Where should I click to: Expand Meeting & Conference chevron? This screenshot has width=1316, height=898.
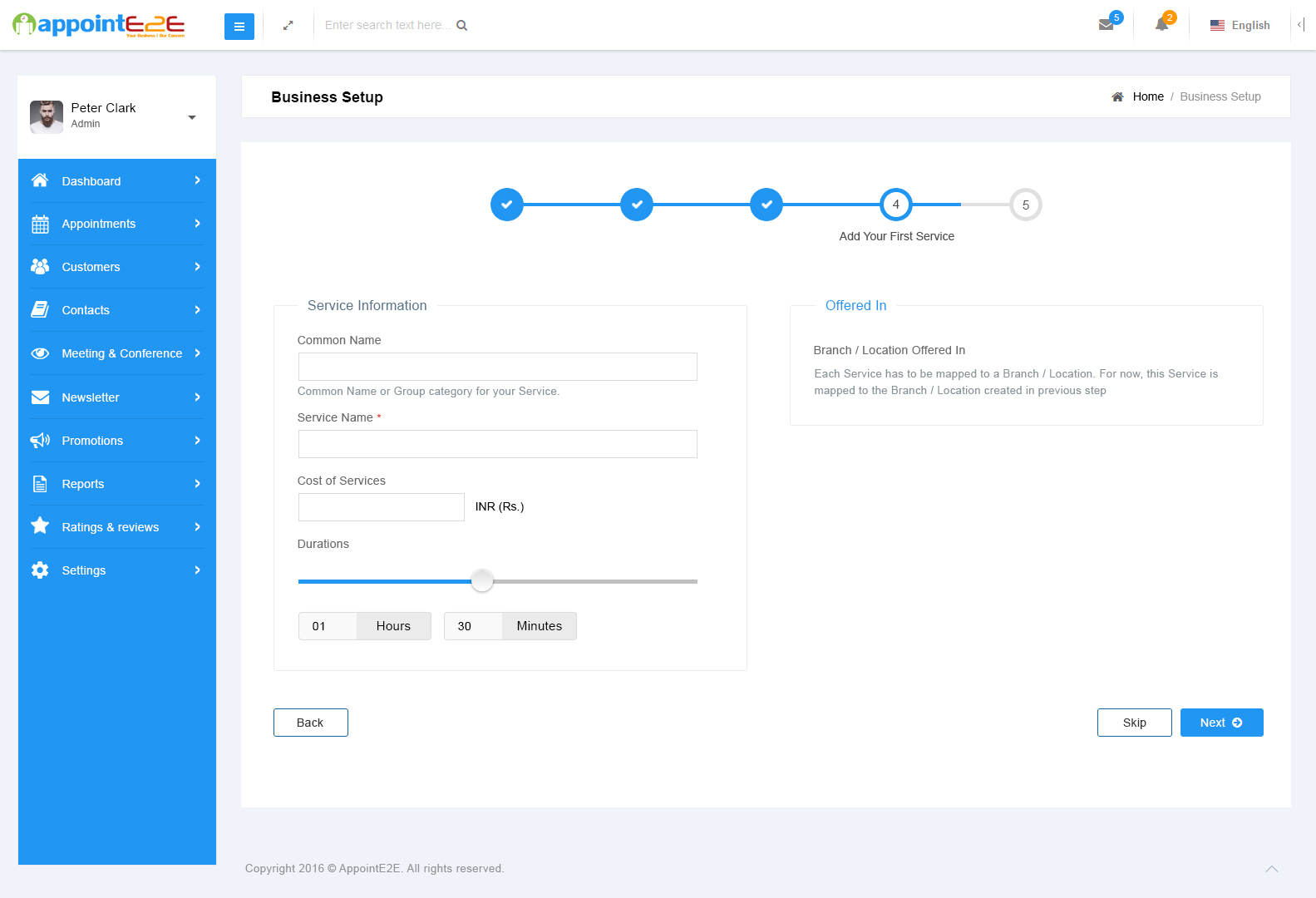click(197, 353)
